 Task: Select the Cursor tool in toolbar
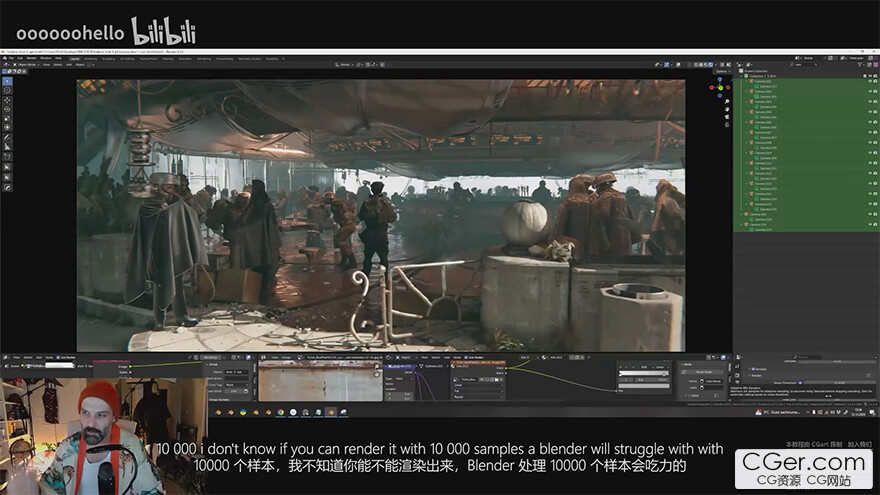7,90
